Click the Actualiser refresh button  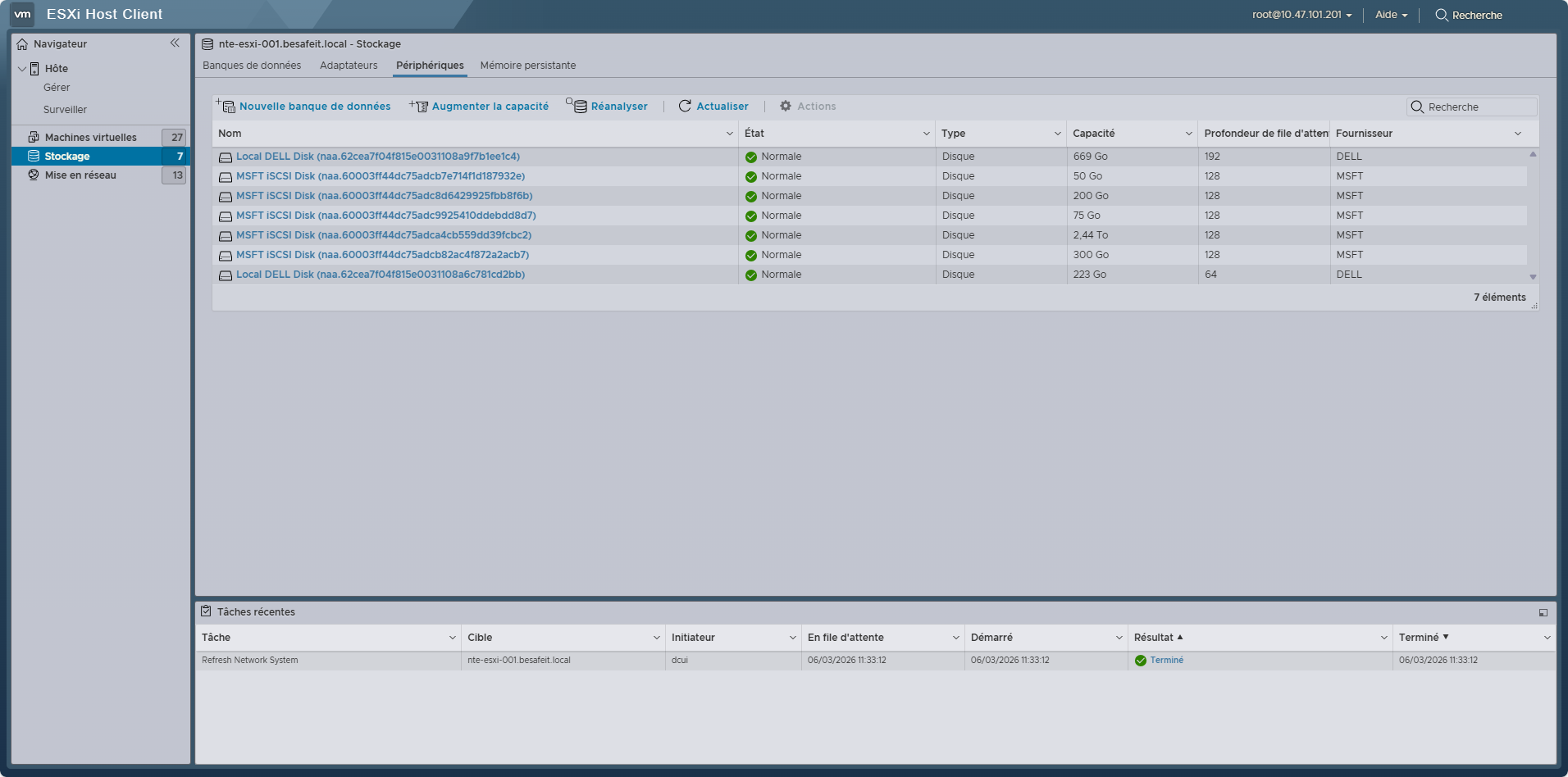click(713, 107)
